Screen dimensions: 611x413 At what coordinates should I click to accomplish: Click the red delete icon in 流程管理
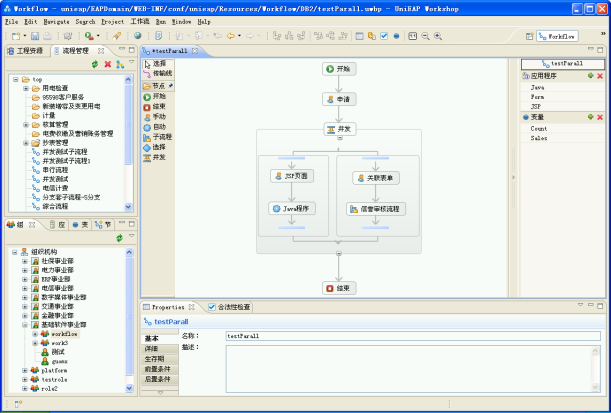tap(108, 64)
